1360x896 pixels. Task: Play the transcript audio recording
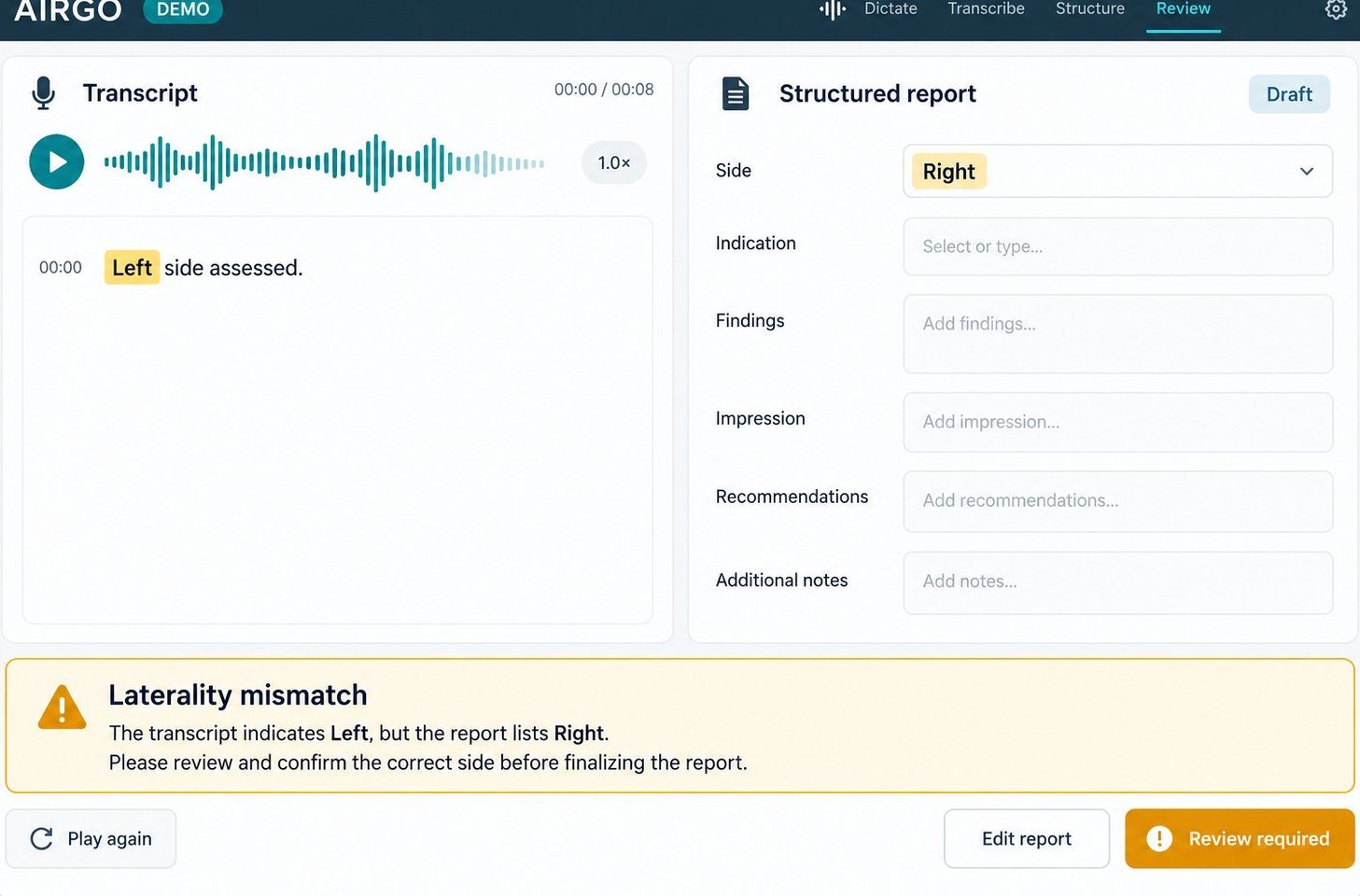[57, 162]
